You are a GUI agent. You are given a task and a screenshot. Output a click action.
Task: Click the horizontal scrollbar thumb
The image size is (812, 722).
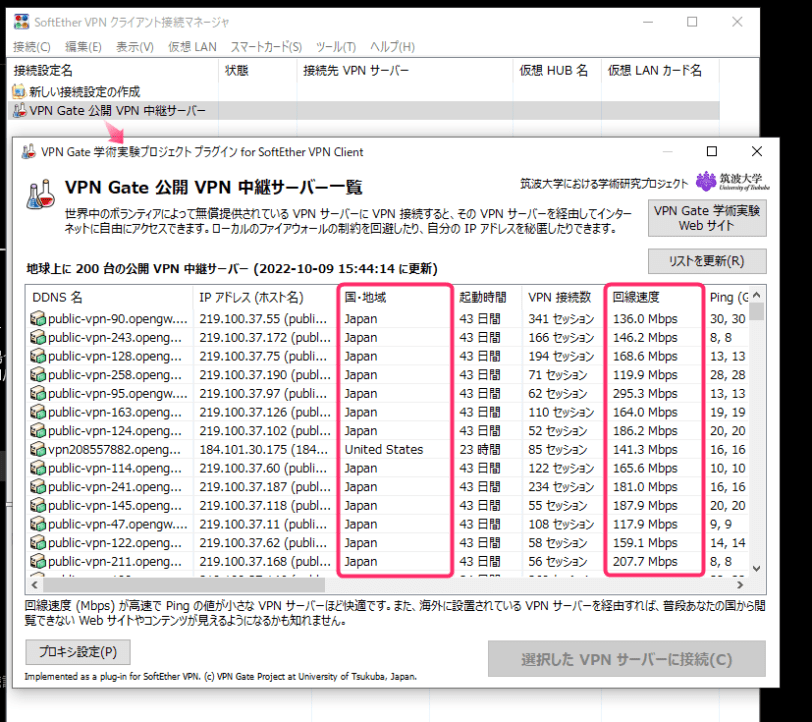[184, 585]
